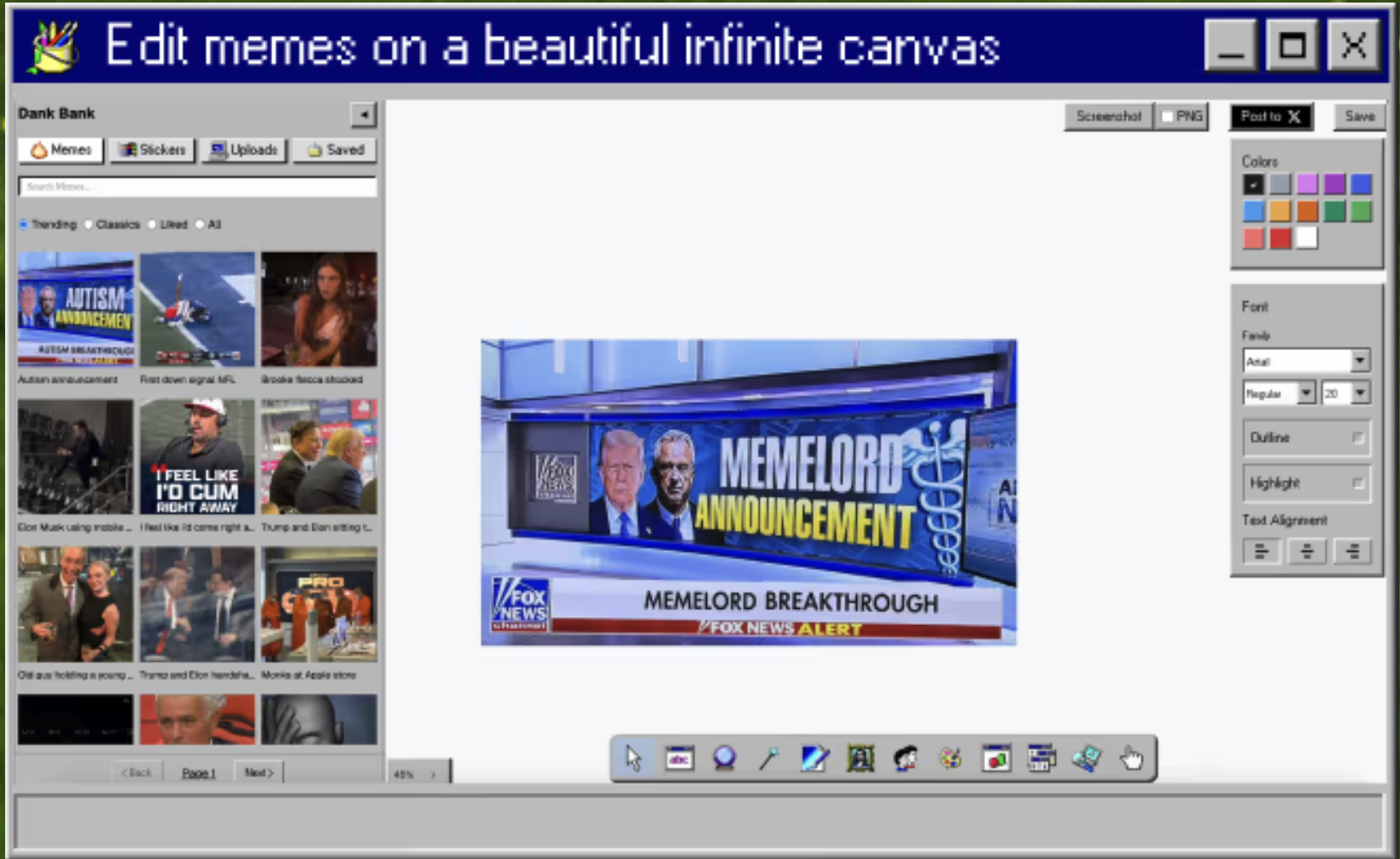This screenshot has height=859, width=1400.
Task: Toggle the PNG checkbox
Action: coord(1168,117)
